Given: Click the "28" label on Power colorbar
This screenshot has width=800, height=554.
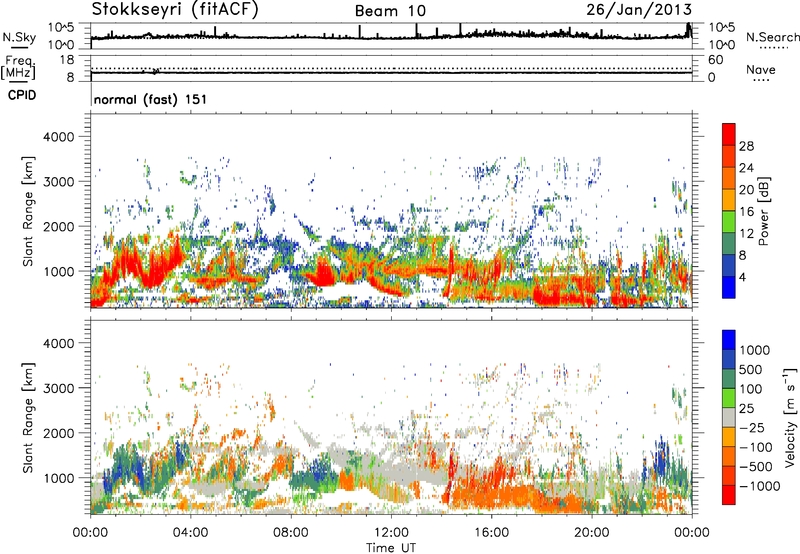Looking at the screenshot, I should tap(746, 146).
